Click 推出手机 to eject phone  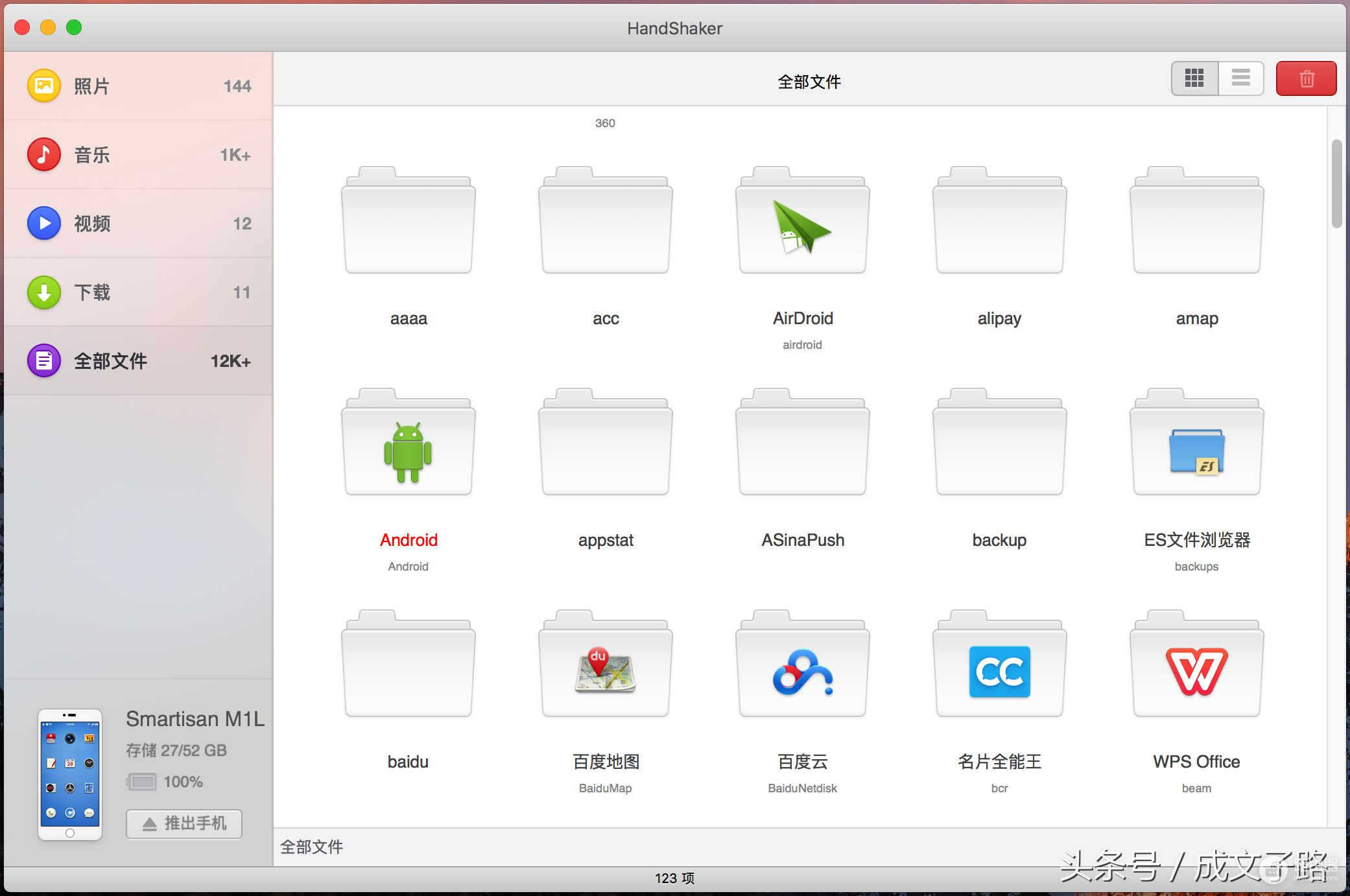pos(184,823)
